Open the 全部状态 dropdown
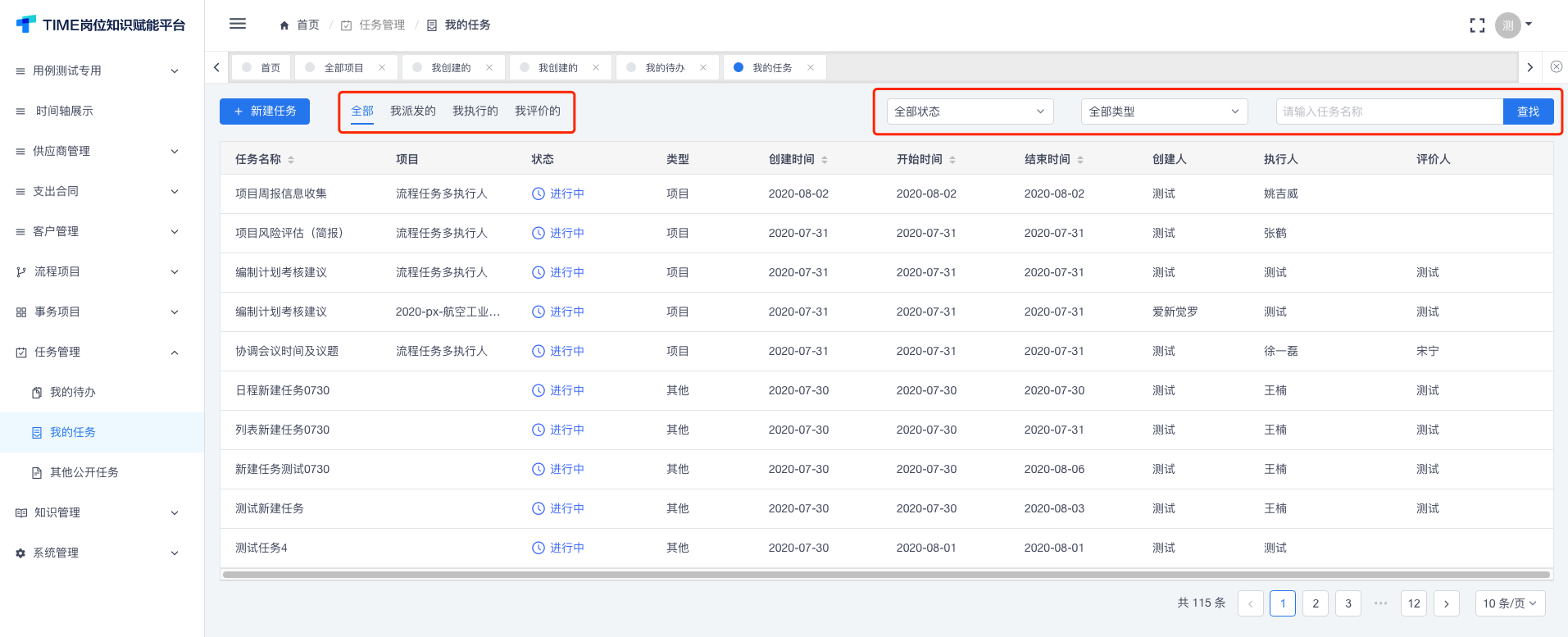This screenshot has width=1568, height=637. pyautogui.click(x=970, y=111)
